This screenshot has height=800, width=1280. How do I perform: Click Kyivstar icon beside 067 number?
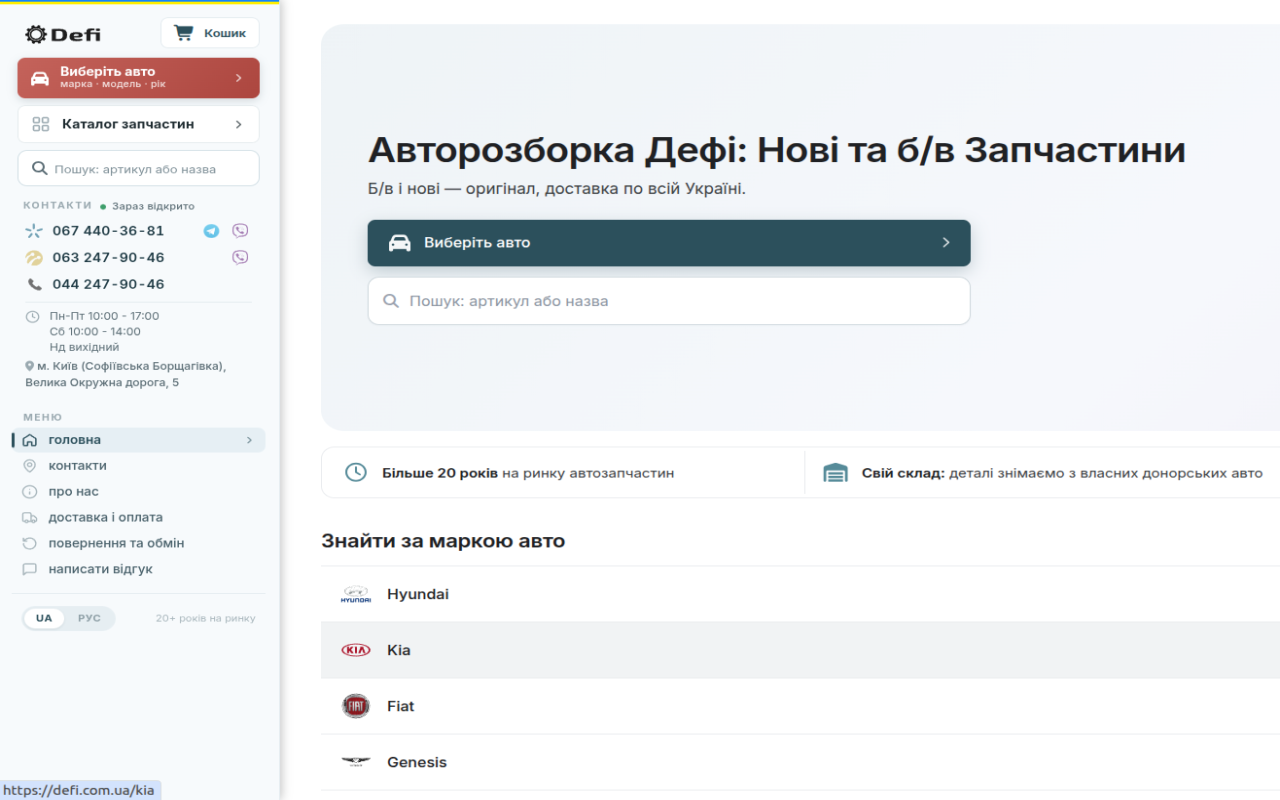[x=34, y=231]
